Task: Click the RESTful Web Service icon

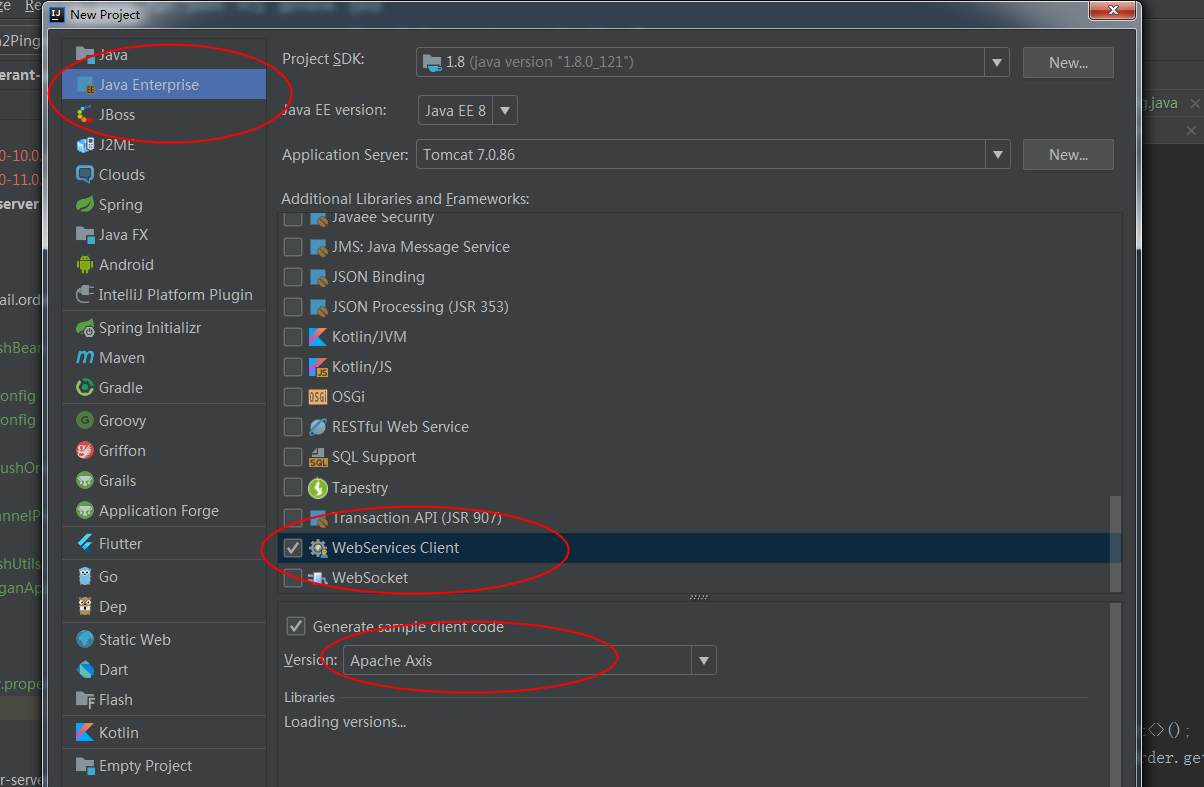Action: point(318,427)
